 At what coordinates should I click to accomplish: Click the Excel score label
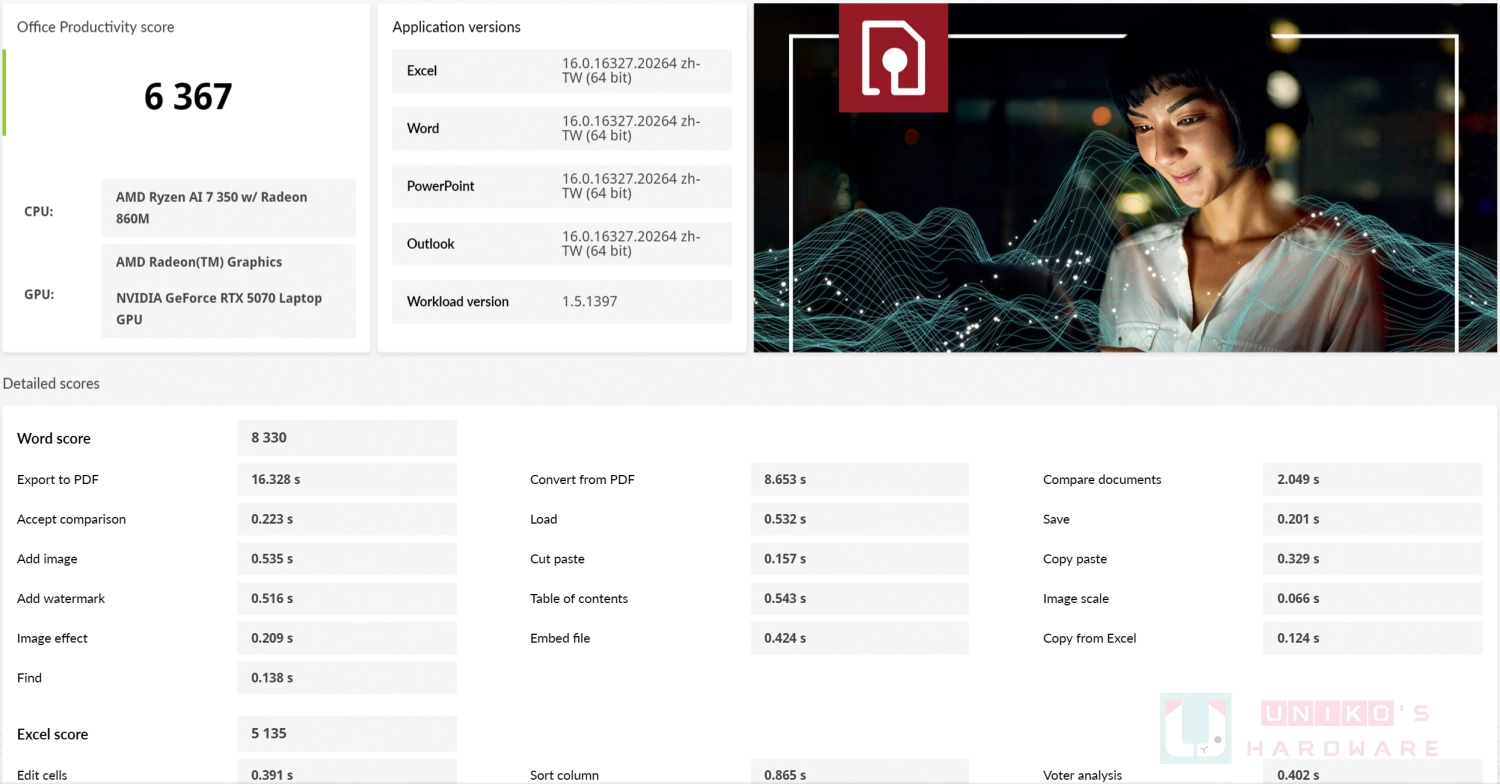(53, 734)
